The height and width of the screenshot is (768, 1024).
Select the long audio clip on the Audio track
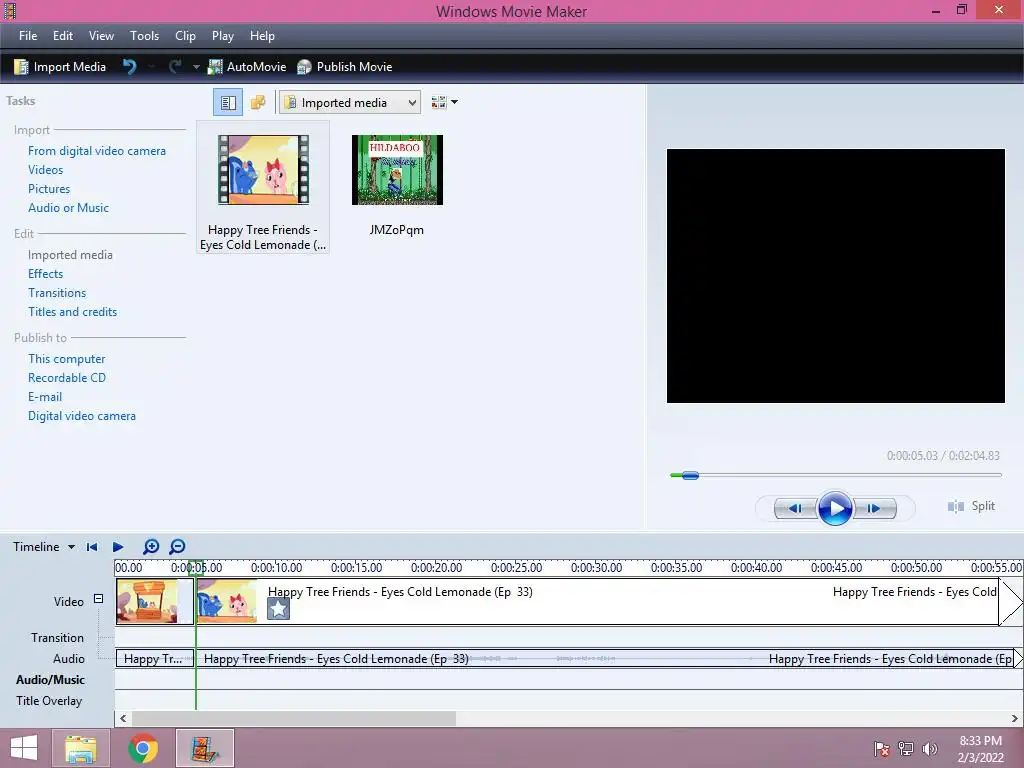click(x=604, y=658)
